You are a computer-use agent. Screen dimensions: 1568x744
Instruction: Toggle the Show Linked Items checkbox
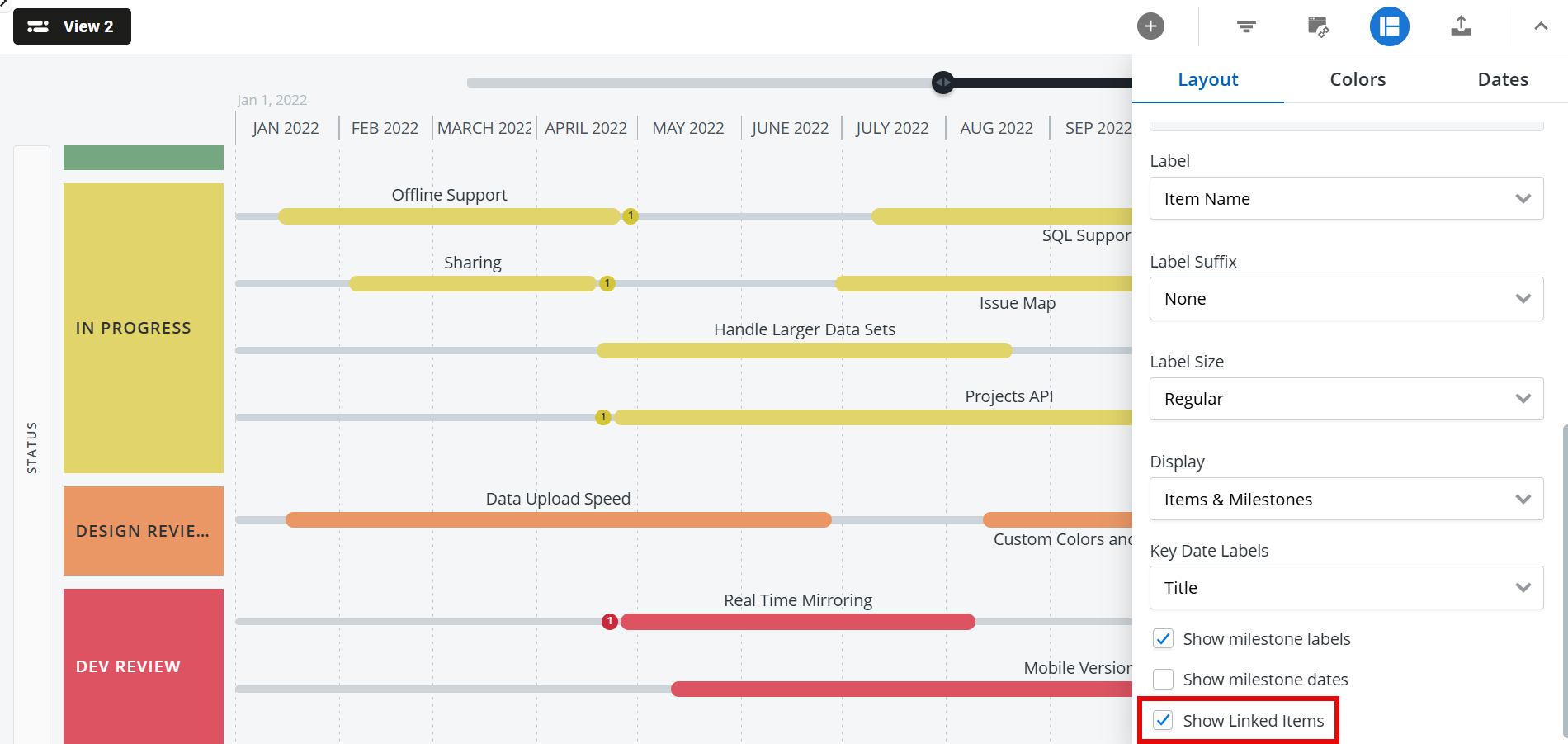coord(1164,721)
